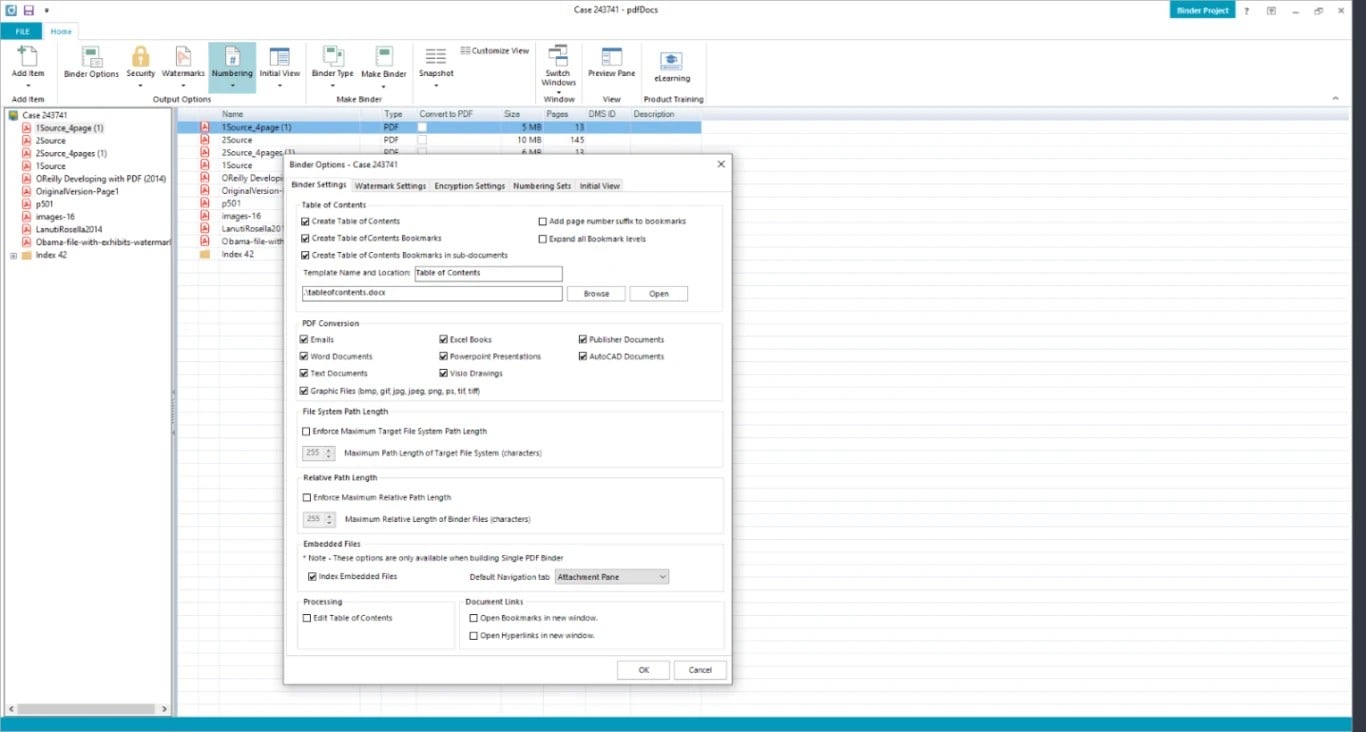This screenshot has height=732, width=1366.
Task: Click folder icon of Index 42 list row
Action: tap(205, 255)
